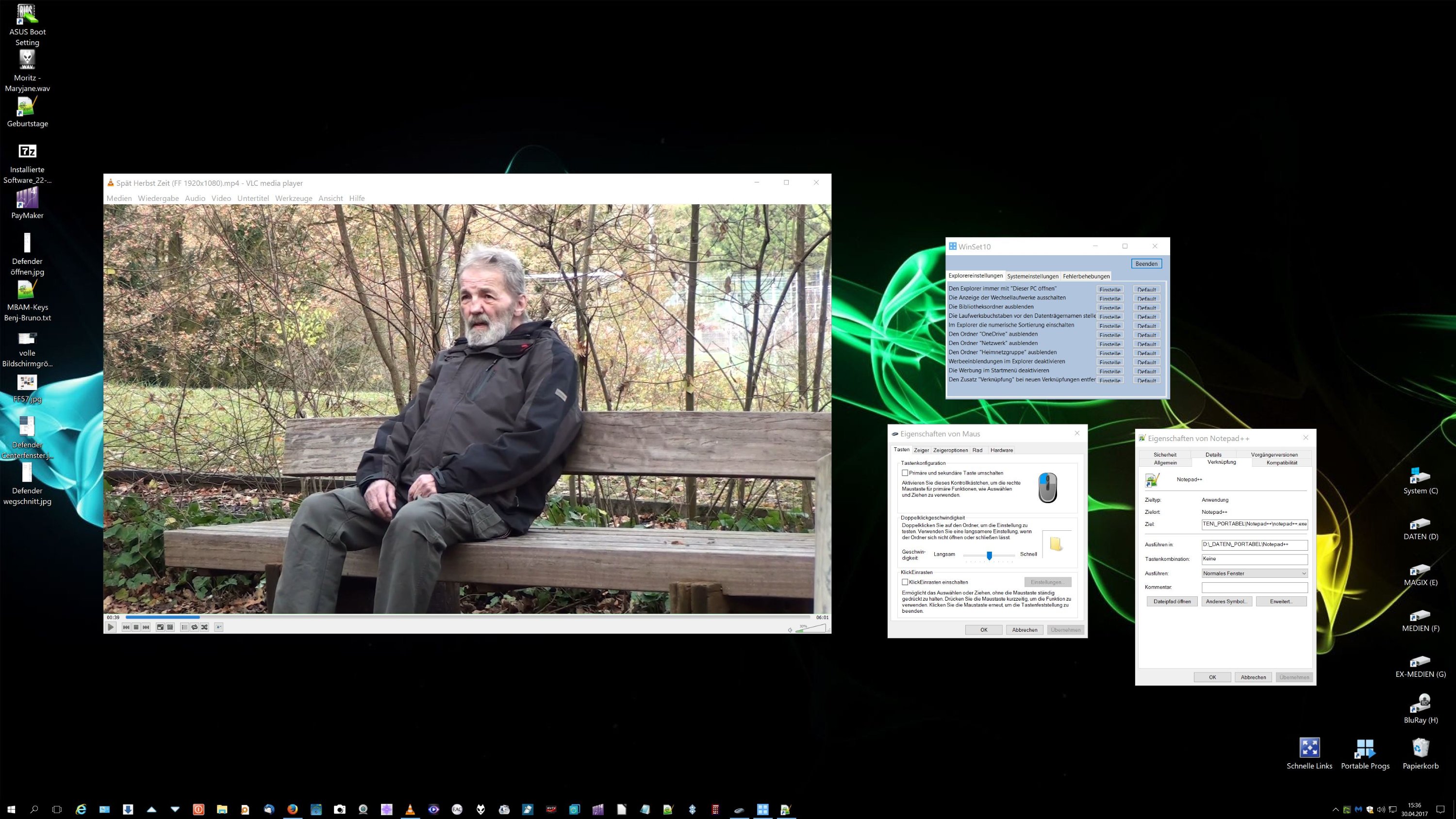Open the Werkzeuge menu in VLC
The width and height of the screenshot is (1456, 819).
pos(293,198)
